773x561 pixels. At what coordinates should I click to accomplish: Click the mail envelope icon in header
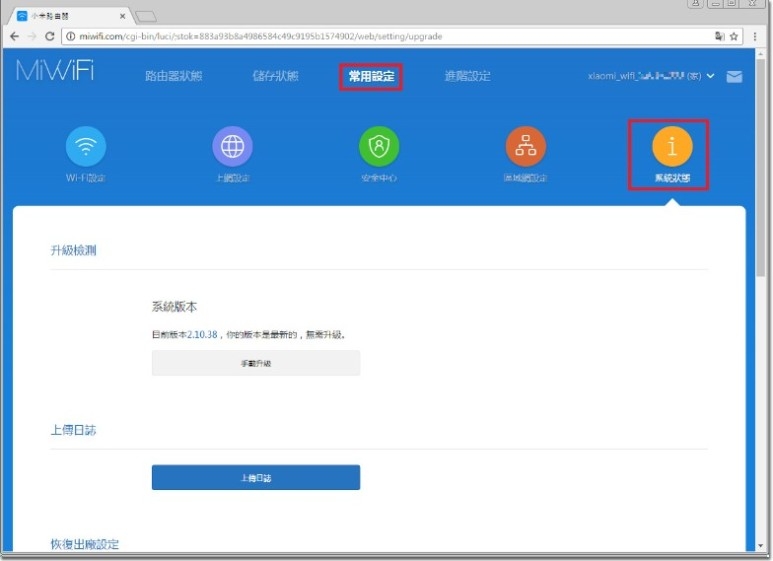[x=734, y=77]
